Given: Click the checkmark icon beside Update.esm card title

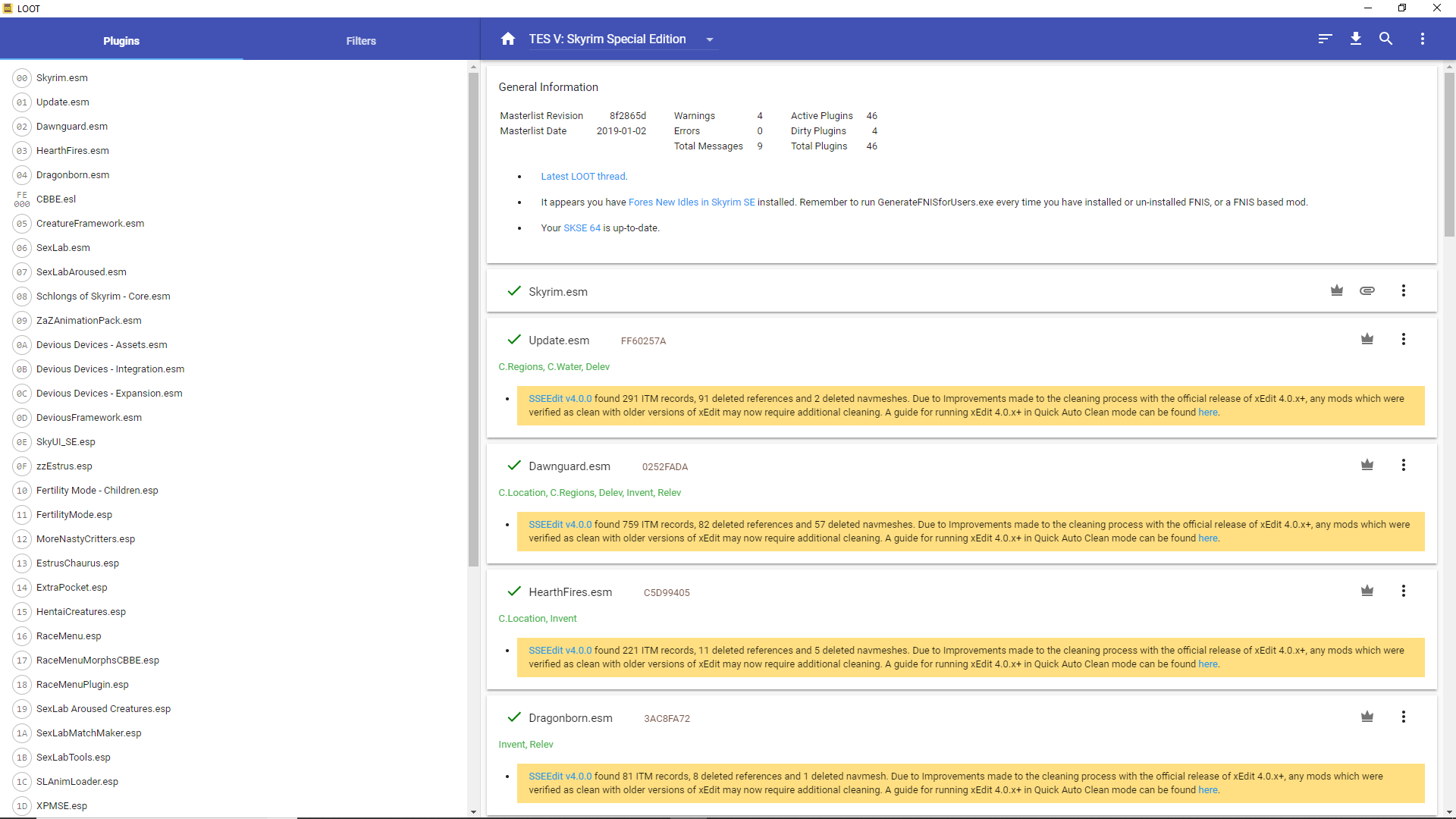Looking at the screenshot, I should 514,339.
